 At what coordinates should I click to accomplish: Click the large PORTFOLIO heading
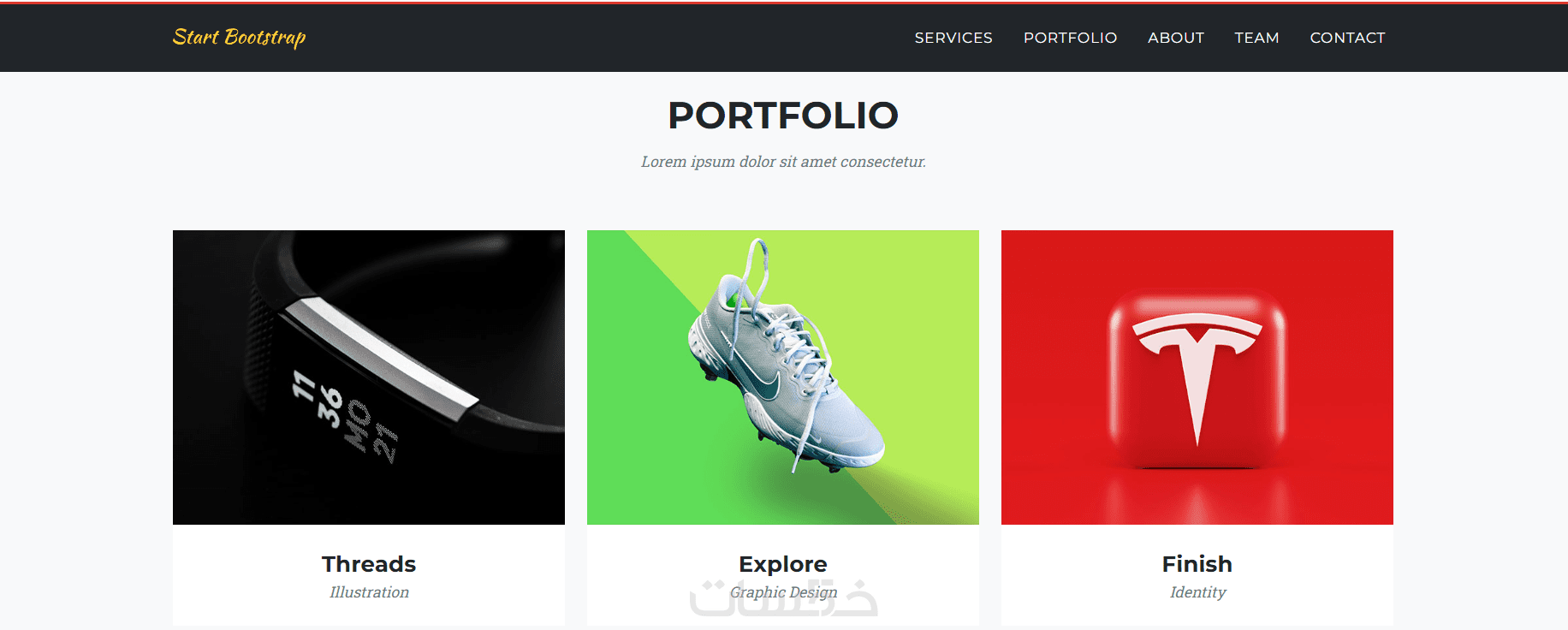click(x=783, y=116)
